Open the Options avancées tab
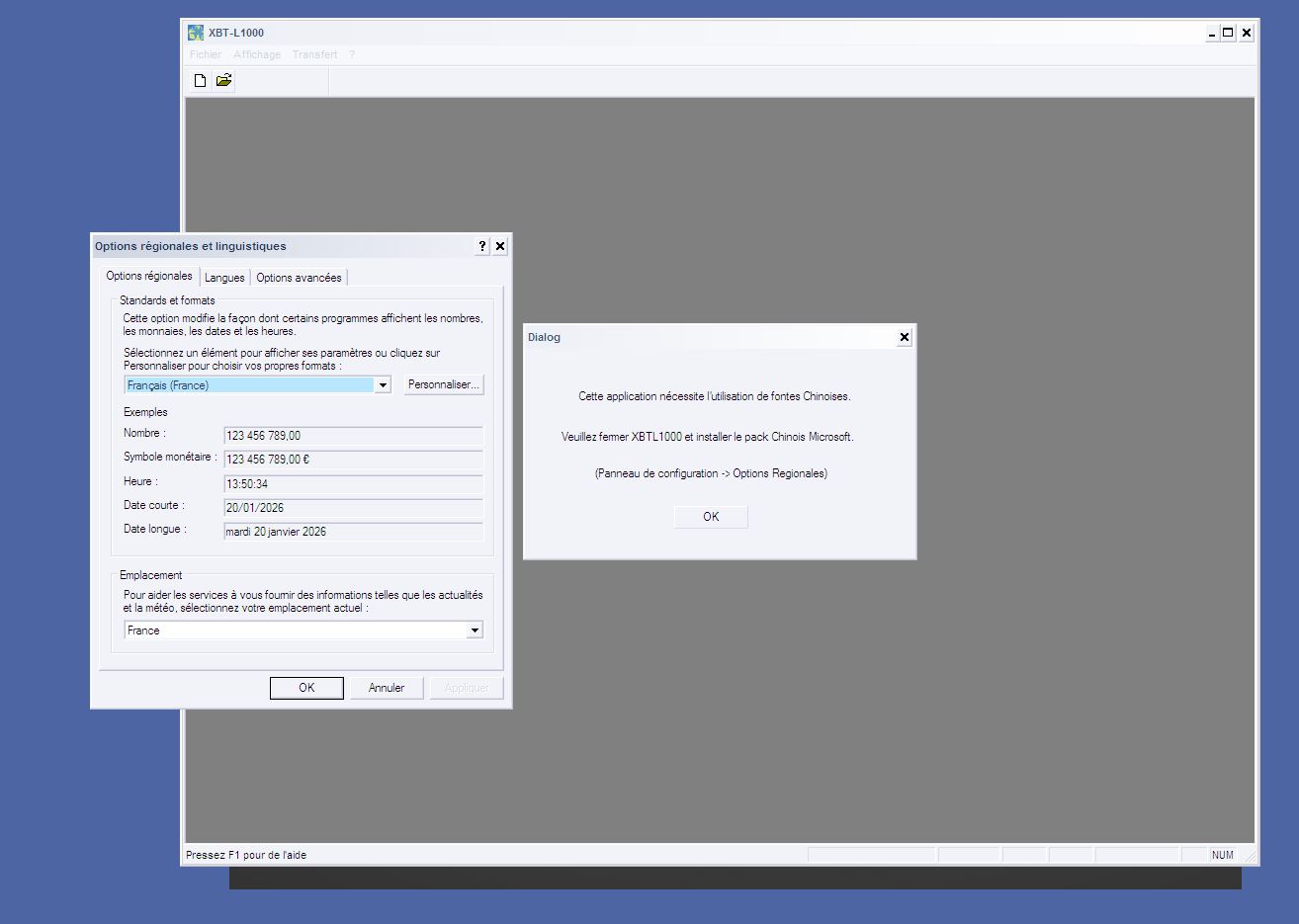Viewport: 1299px width, 924px height. click(x=299, y=278)
